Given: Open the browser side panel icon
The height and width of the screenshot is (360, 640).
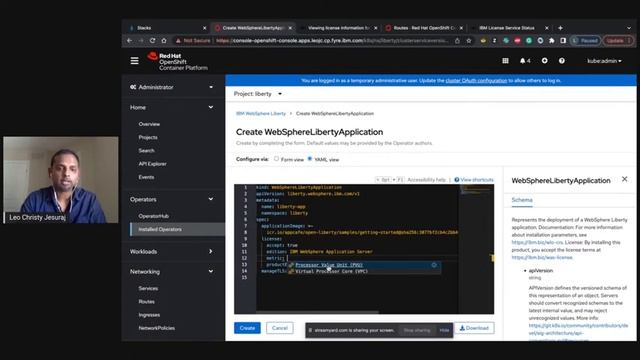Looking at the screenshot, I should pos(563,40).
